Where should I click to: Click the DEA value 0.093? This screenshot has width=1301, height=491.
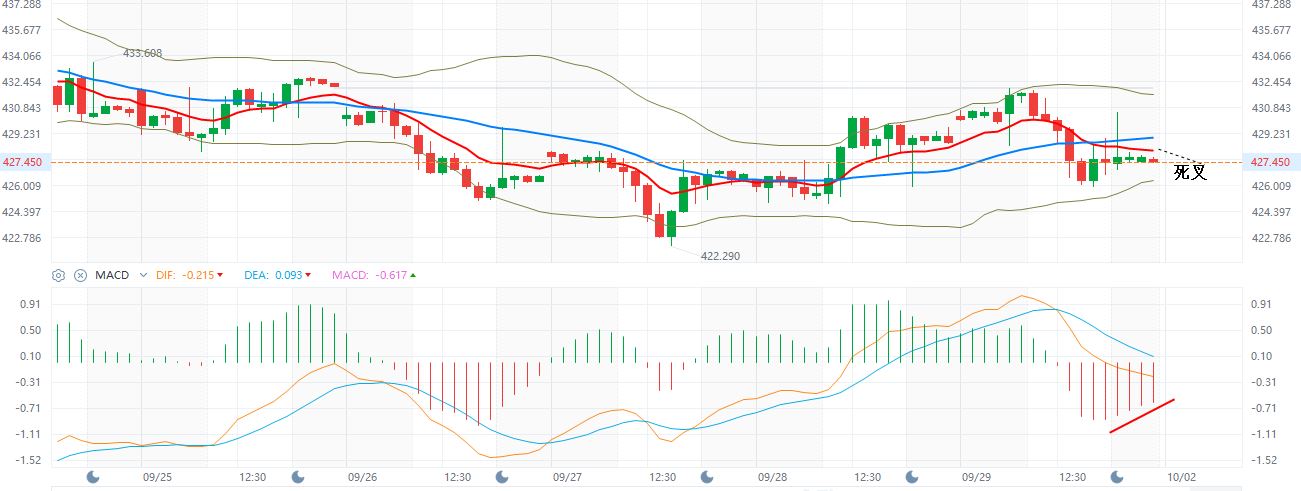[289, 275]
